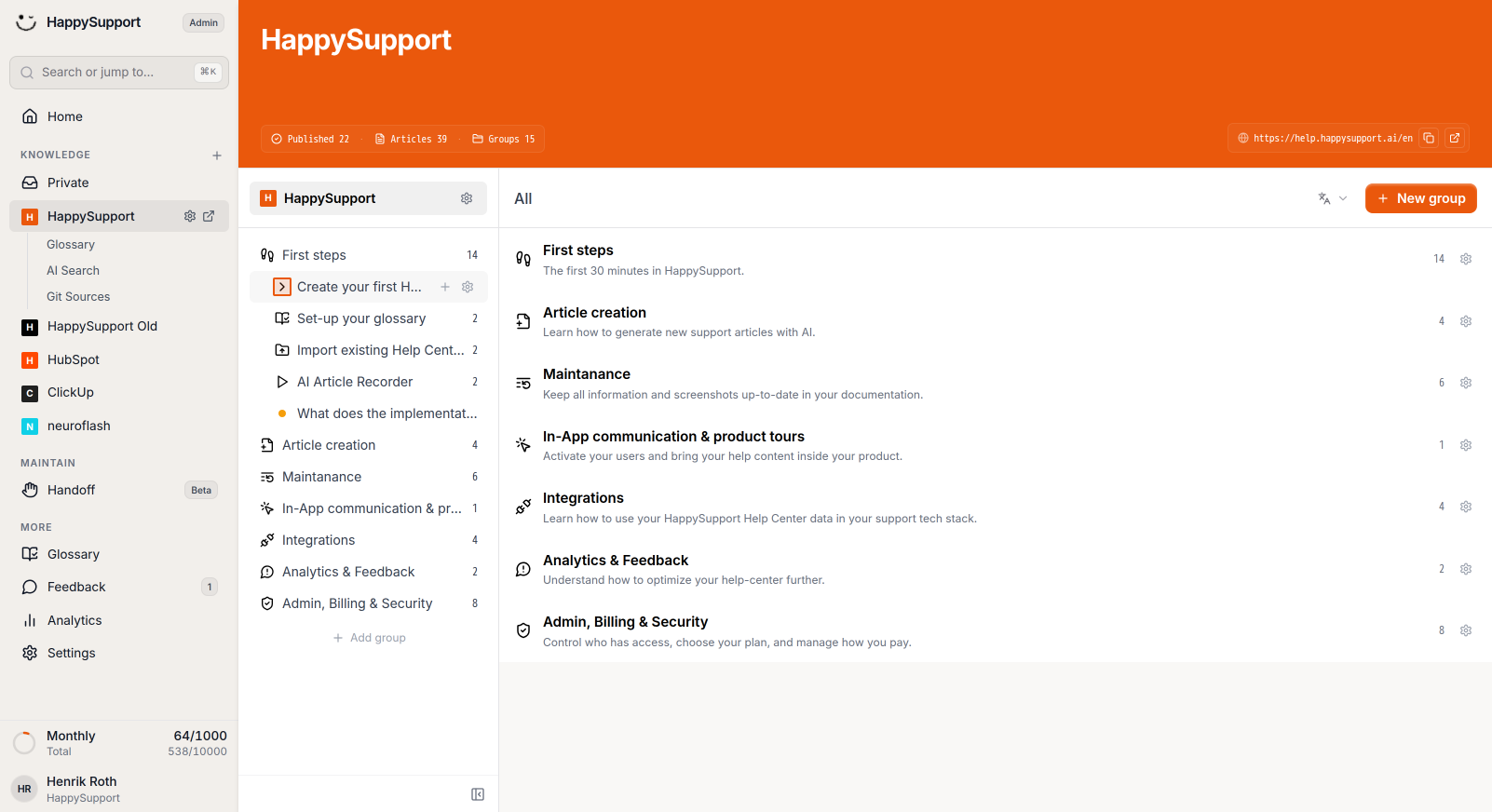Open settings gear for In-App communication row
Viewport: 1492px width, 812px height.
(1466, 445)
